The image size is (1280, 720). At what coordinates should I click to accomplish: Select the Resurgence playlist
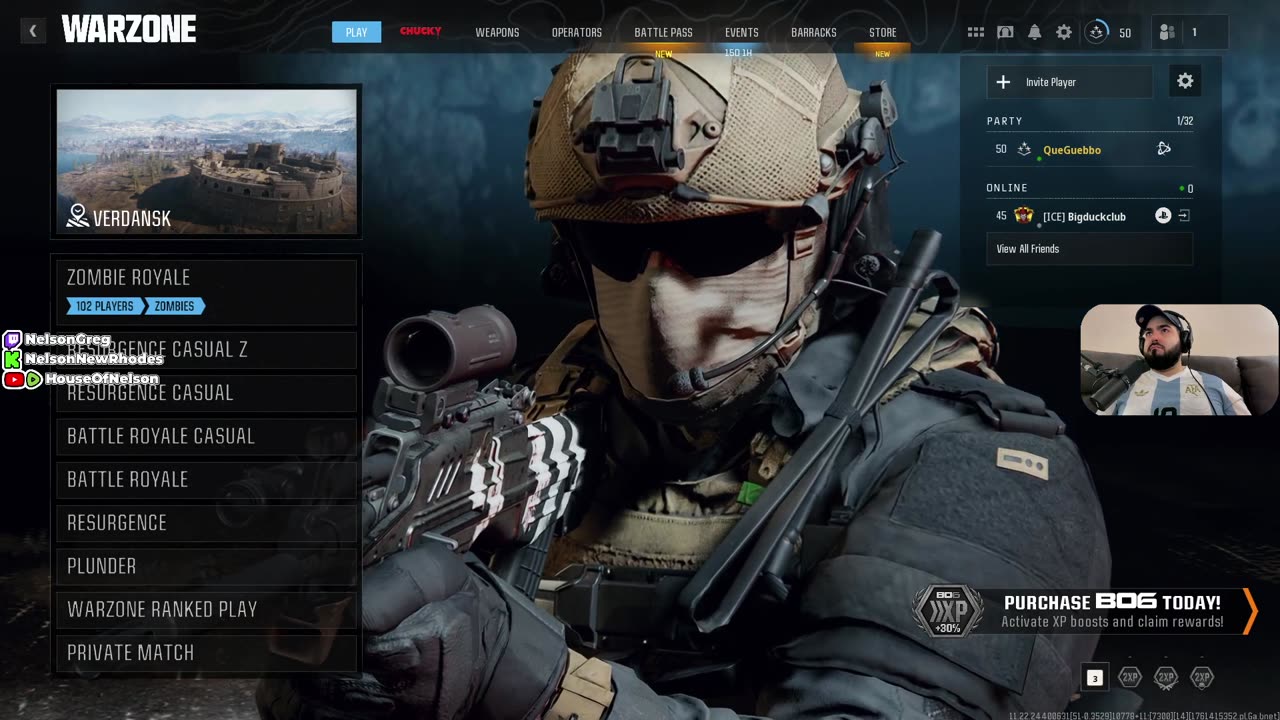click(206, 523)
